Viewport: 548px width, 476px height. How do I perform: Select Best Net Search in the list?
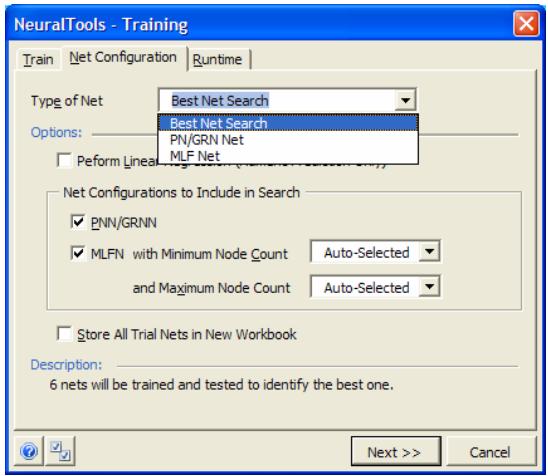pyautogui.click(x=288, y=123)
